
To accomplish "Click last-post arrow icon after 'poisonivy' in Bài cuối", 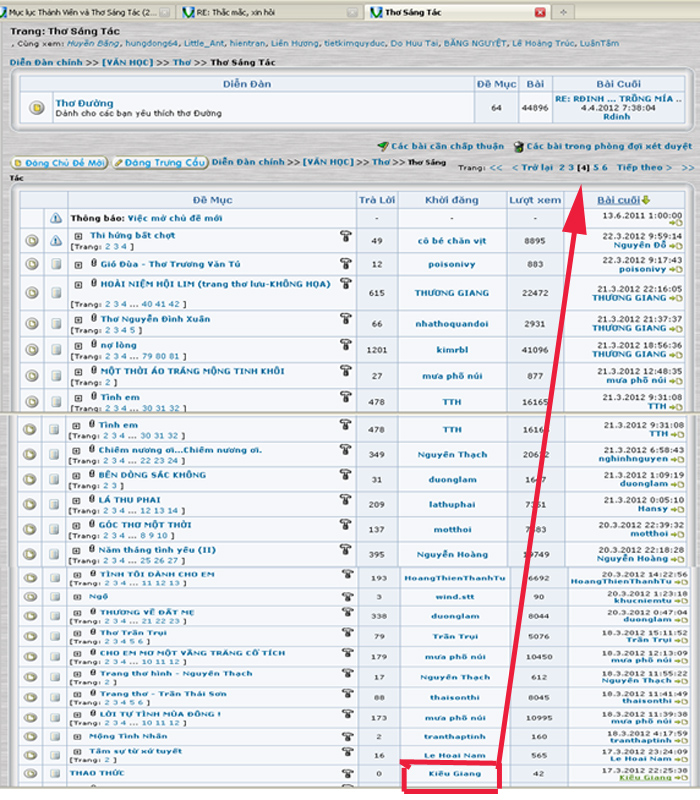I will click(x=676, y=269).
